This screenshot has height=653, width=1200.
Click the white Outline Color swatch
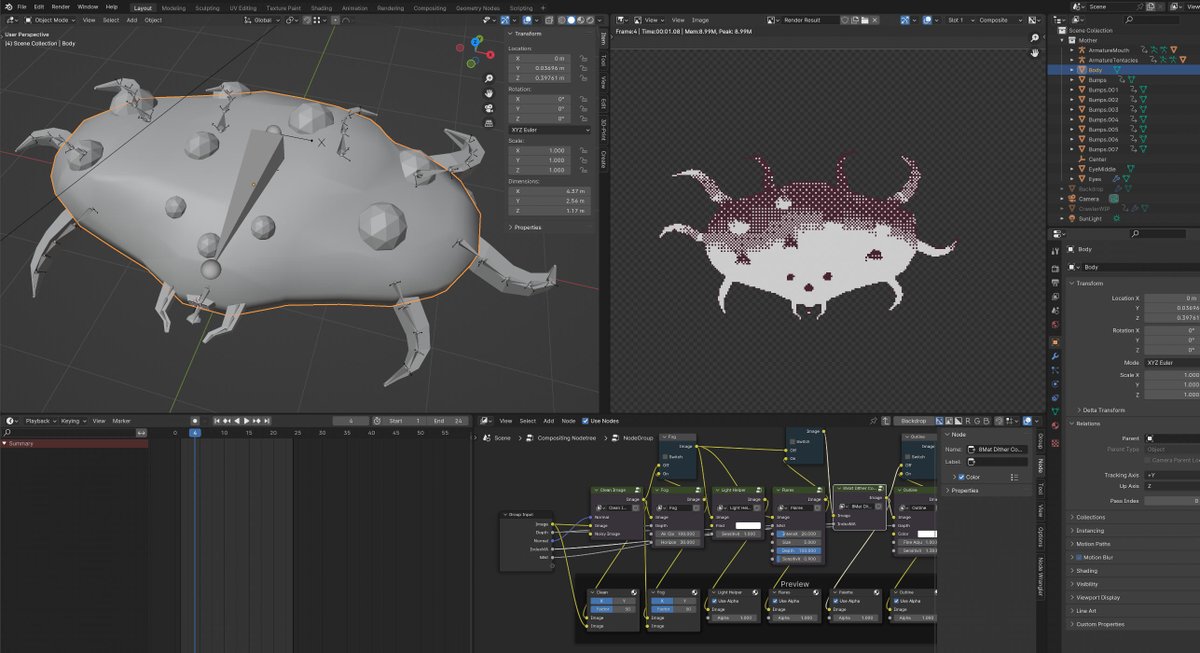(x=928, y=534)
